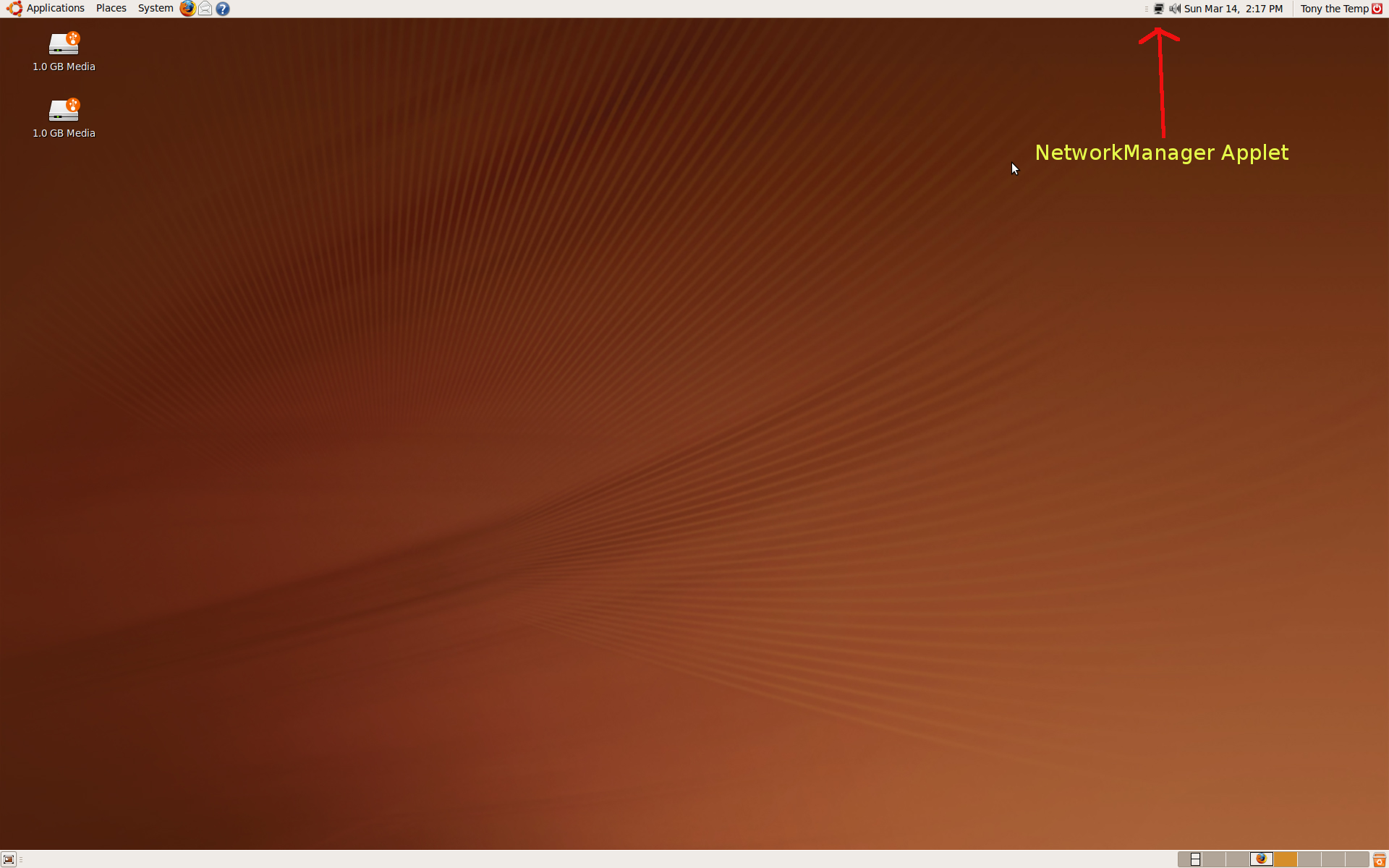Click the user name Tony the Temp
1389x868 pixels.
point(1334,8)
